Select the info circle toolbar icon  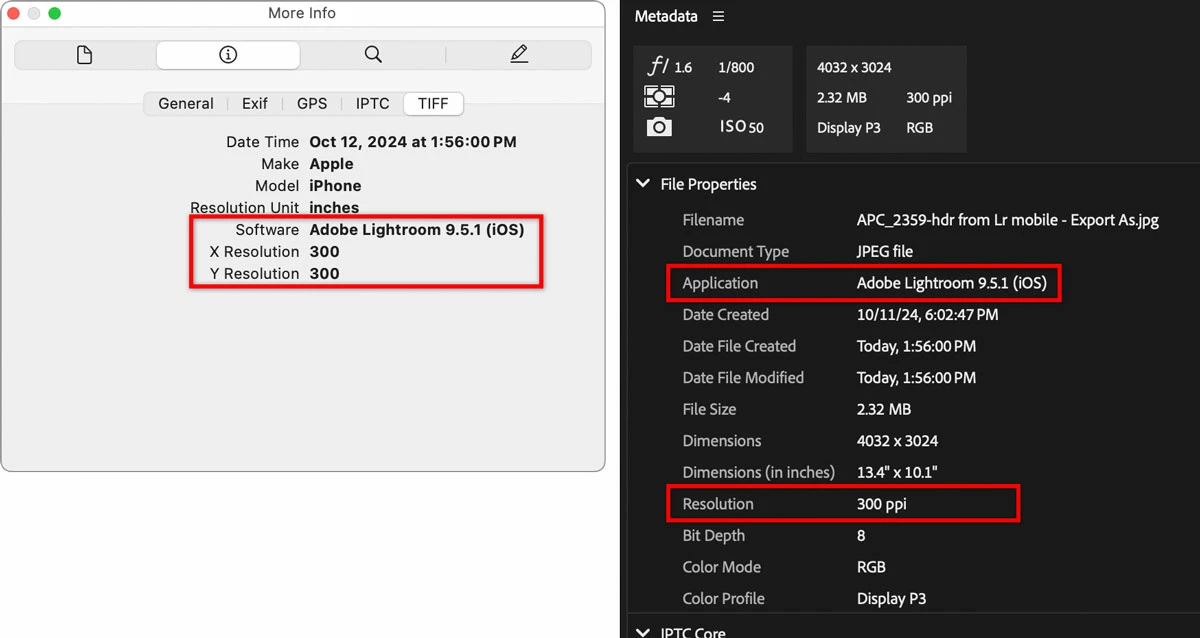[228, 55]
